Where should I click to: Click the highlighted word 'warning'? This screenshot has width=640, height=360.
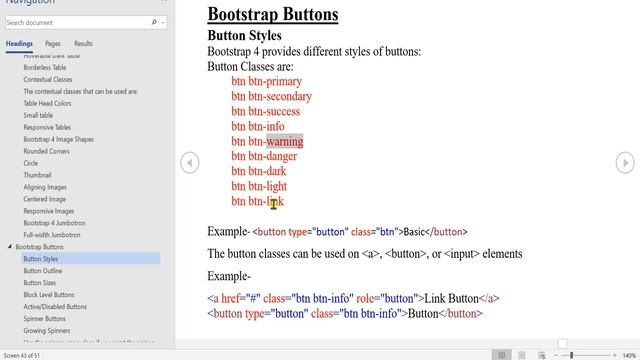(x=285, y=141)
